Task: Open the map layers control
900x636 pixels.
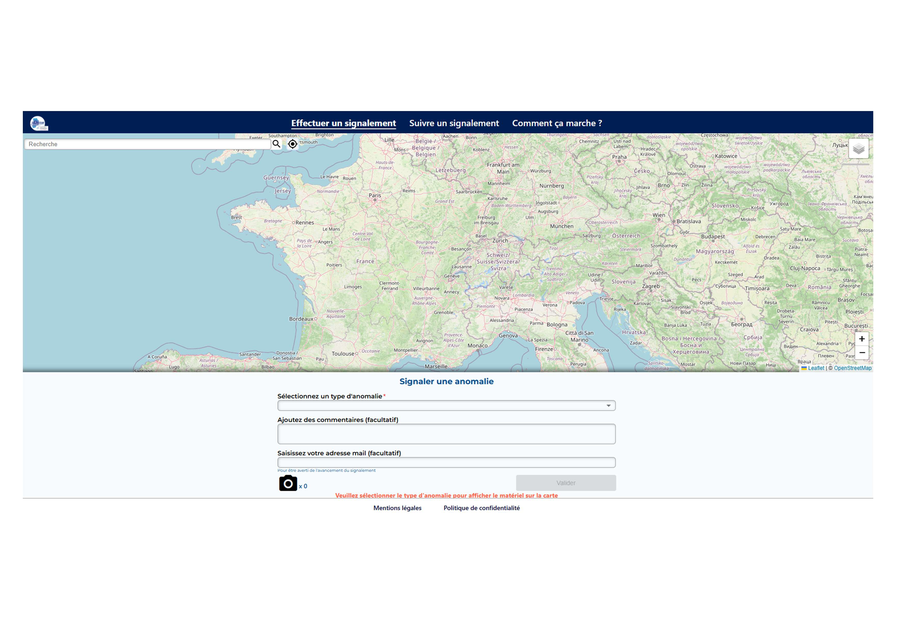Action: coord(859,149)
